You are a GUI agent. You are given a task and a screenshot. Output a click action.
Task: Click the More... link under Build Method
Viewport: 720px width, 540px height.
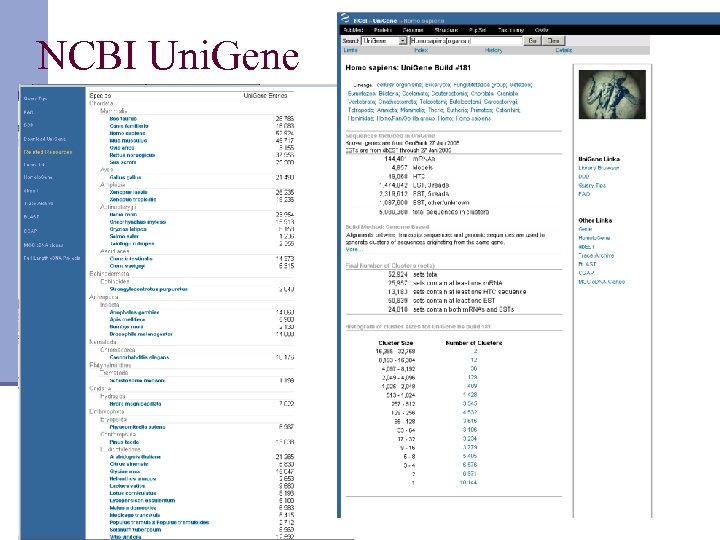354,249
